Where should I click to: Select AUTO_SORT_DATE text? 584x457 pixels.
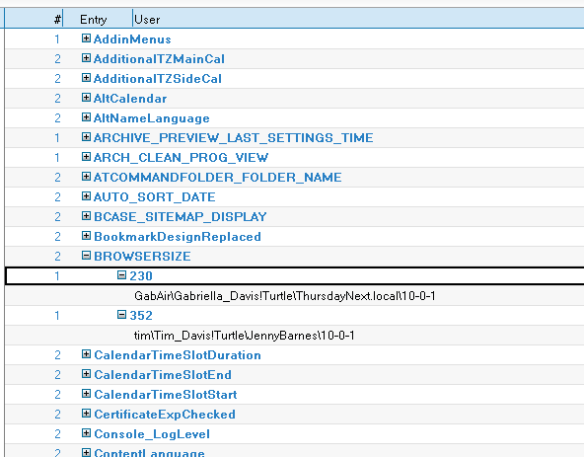pos(155,197)
